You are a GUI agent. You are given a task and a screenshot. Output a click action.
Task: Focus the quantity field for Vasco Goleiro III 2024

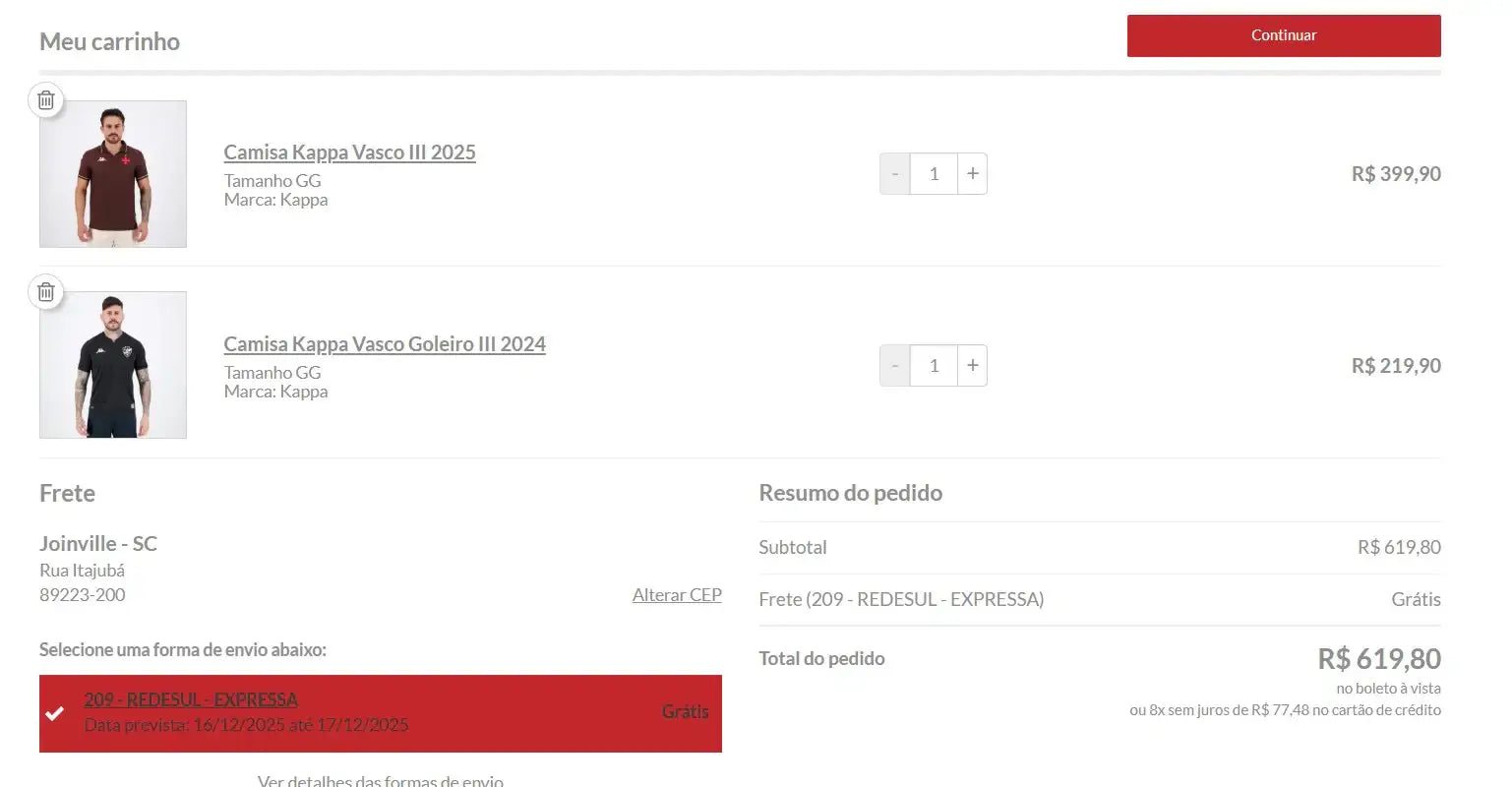934,366
